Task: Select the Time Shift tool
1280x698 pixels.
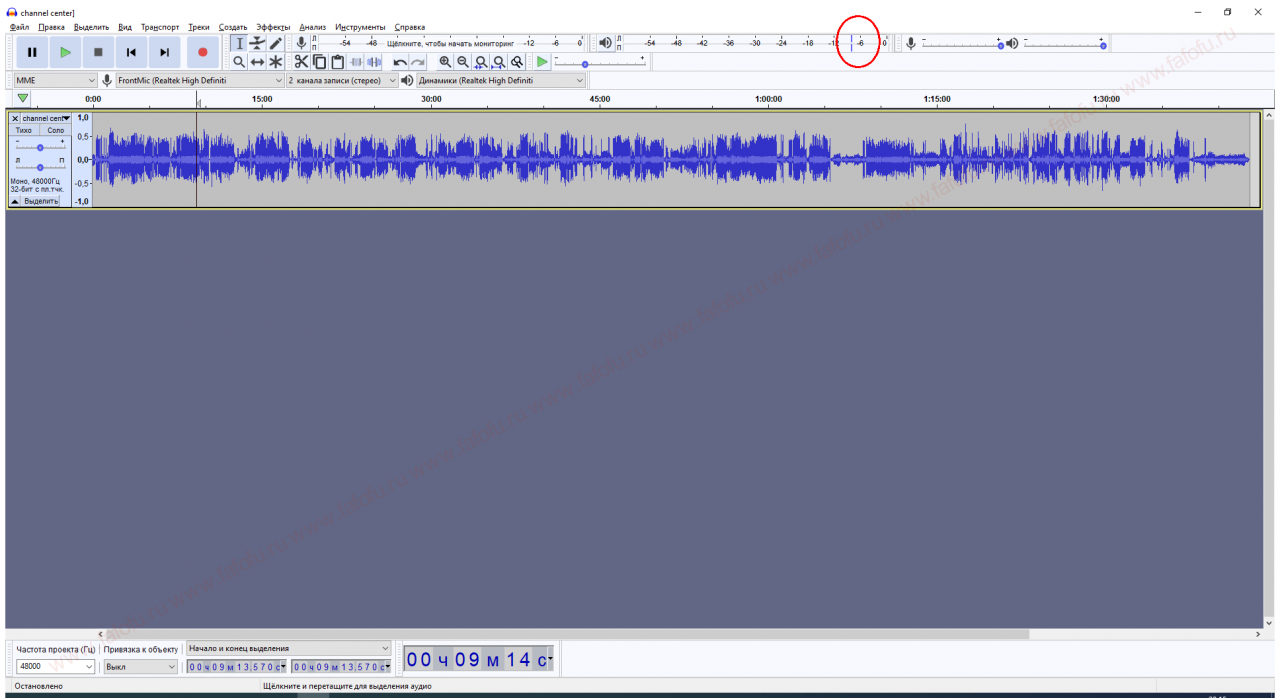Action: (257, 62)
